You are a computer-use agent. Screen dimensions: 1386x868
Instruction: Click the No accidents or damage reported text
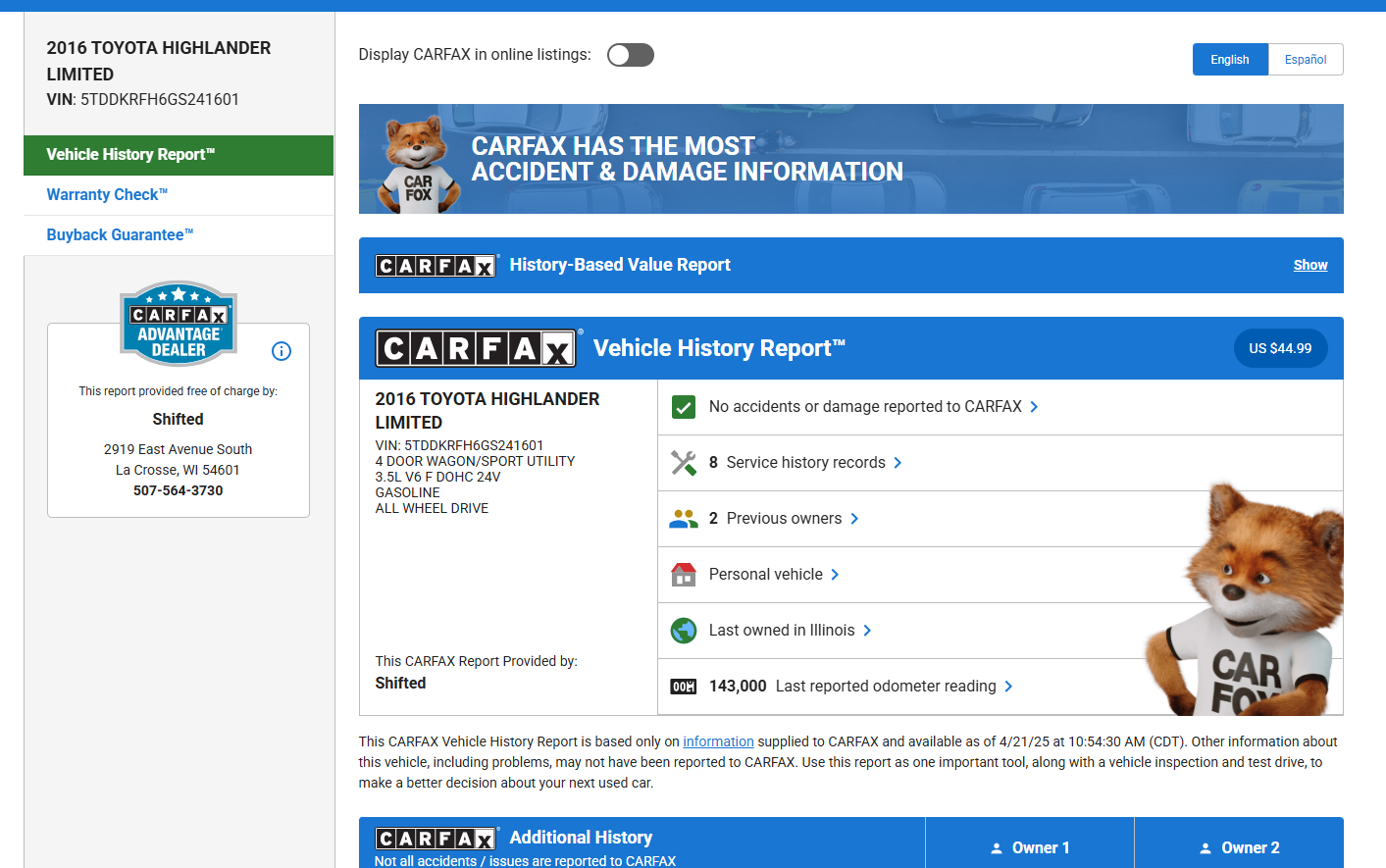point(865,407)
